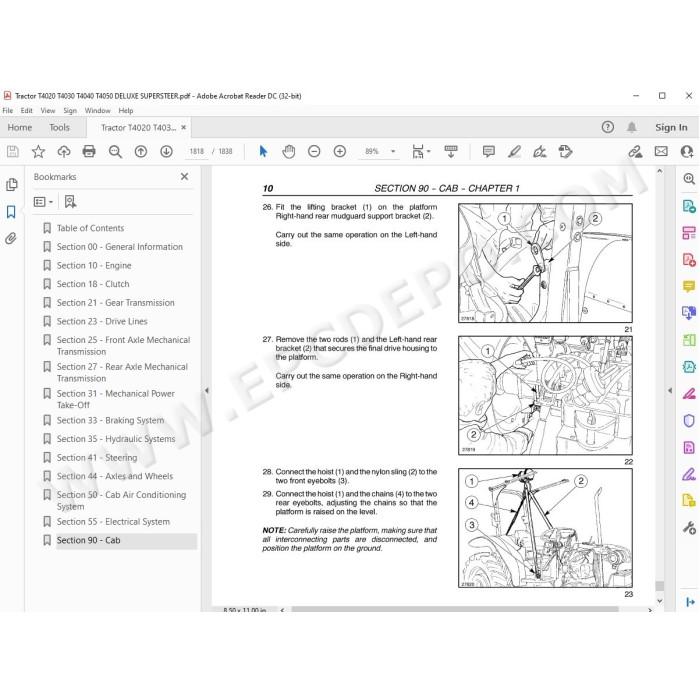Image resolution: width=700 pixels, height=700 pixels.
Task: Open Section 21 - Gear Transmission bookmark
Action: pyautogui.click(x=116, y=303)
